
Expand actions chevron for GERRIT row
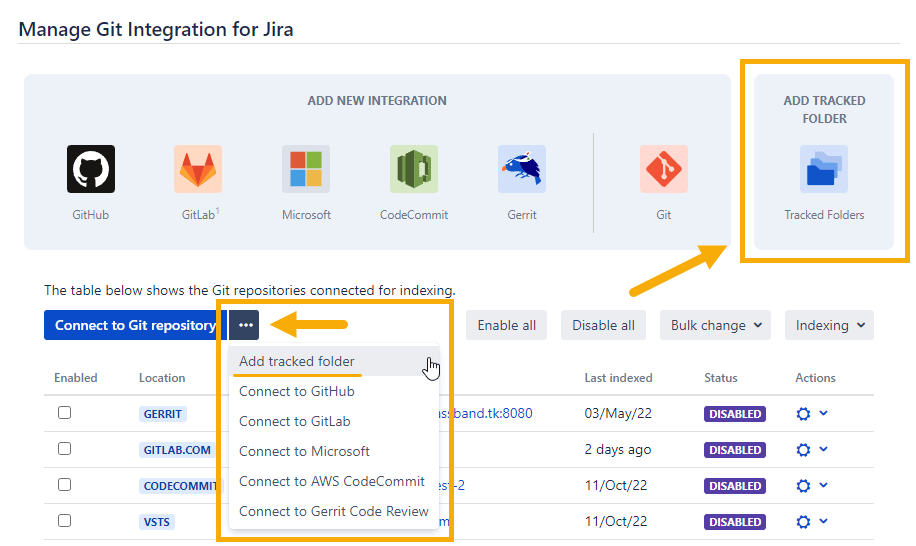[824, 413]
